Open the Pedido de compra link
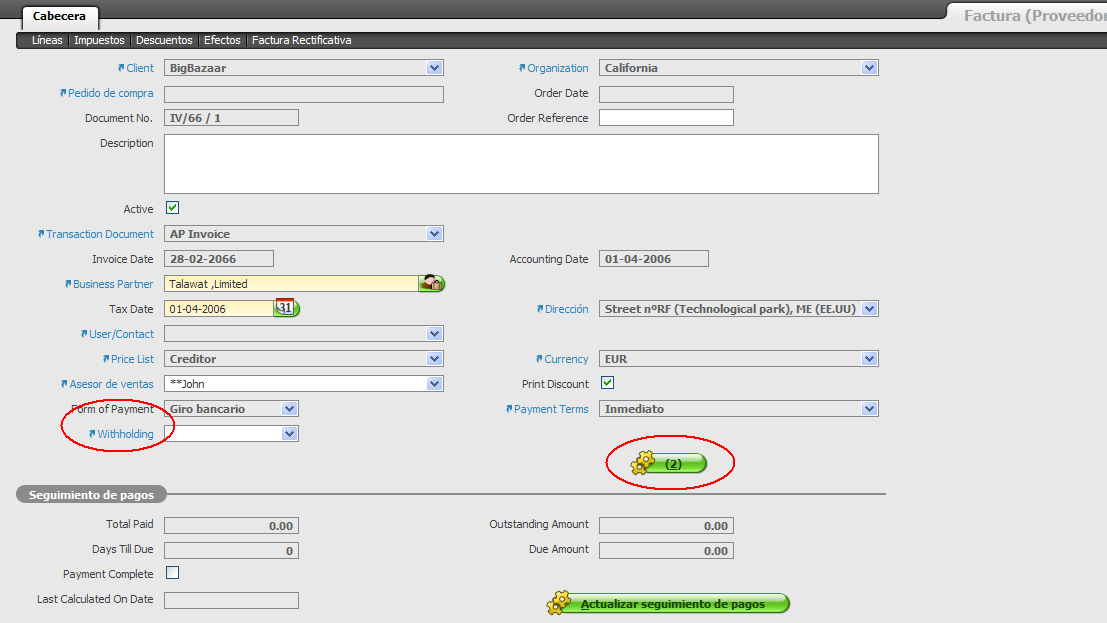This screenshot has width=1107, height=623. point(107,93)
